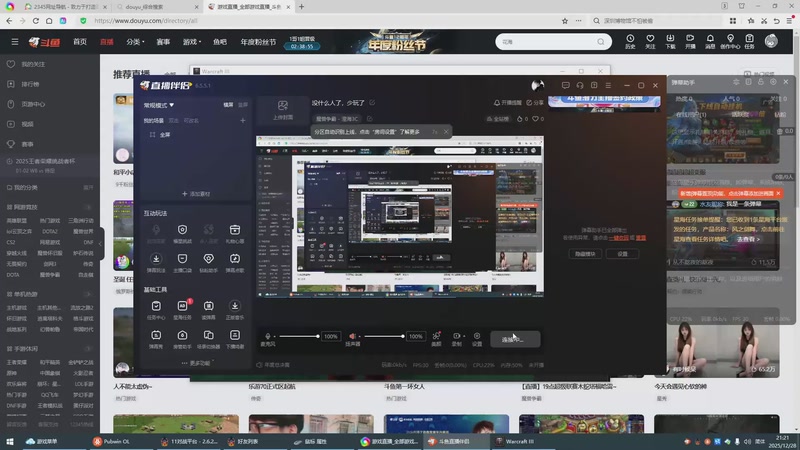Viewport: 800px width, 450px height.
Task: Toggle the Douyu sidebar hamburger menu
Action: pos(15,42)
